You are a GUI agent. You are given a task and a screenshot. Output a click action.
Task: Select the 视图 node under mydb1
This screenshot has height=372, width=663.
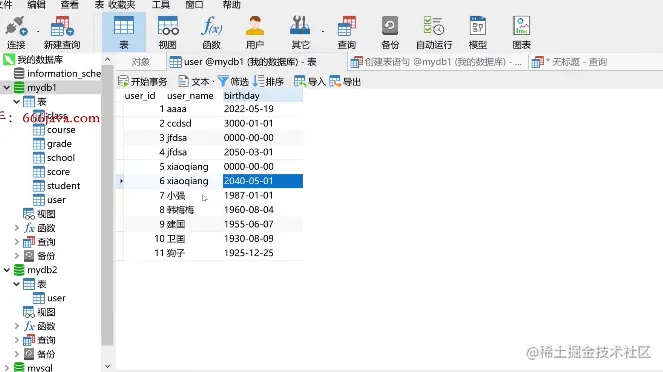click(39, 214)
